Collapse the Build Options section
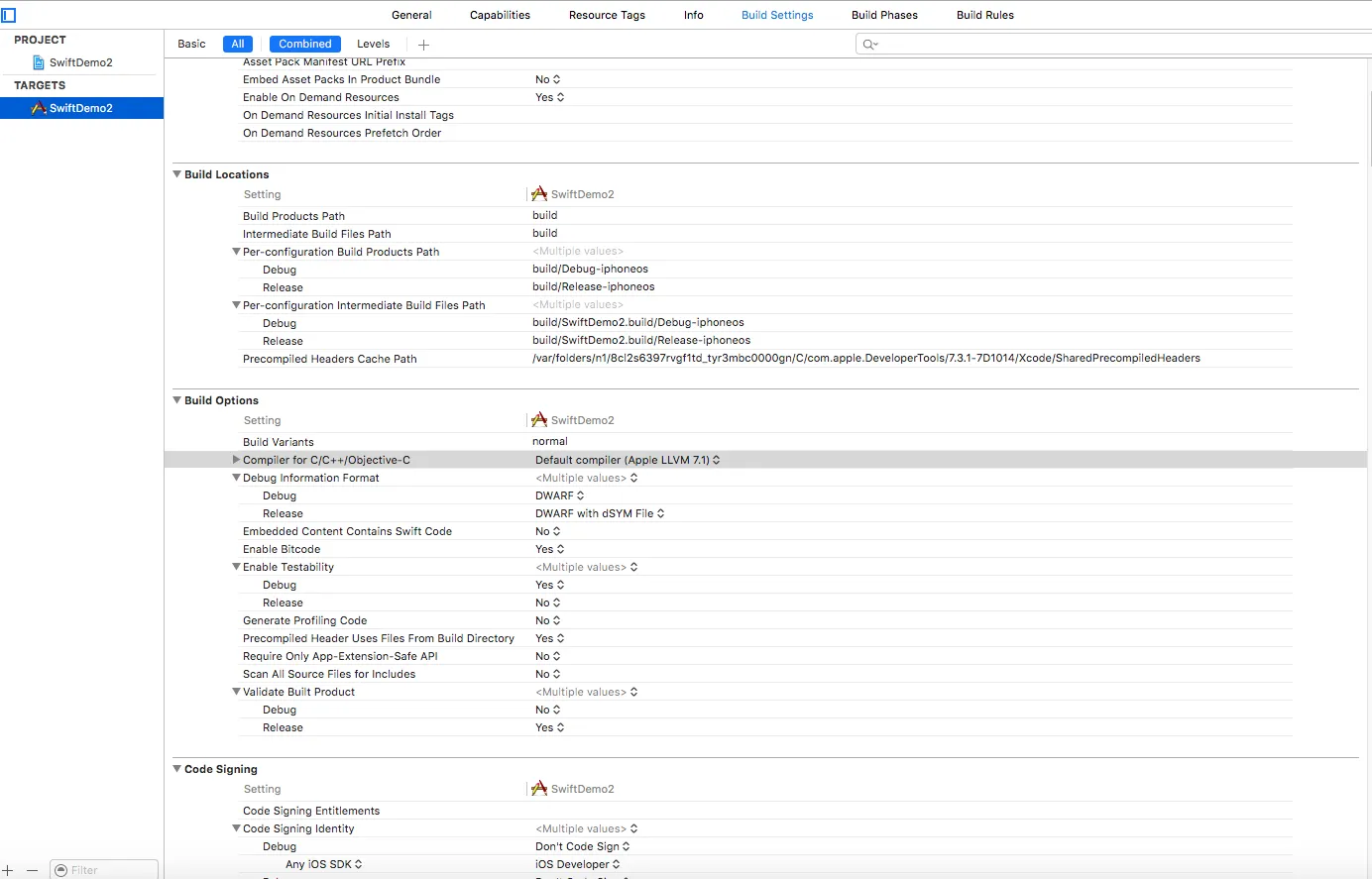This screenshot has height=879, width=1372. tap(177, 400)
